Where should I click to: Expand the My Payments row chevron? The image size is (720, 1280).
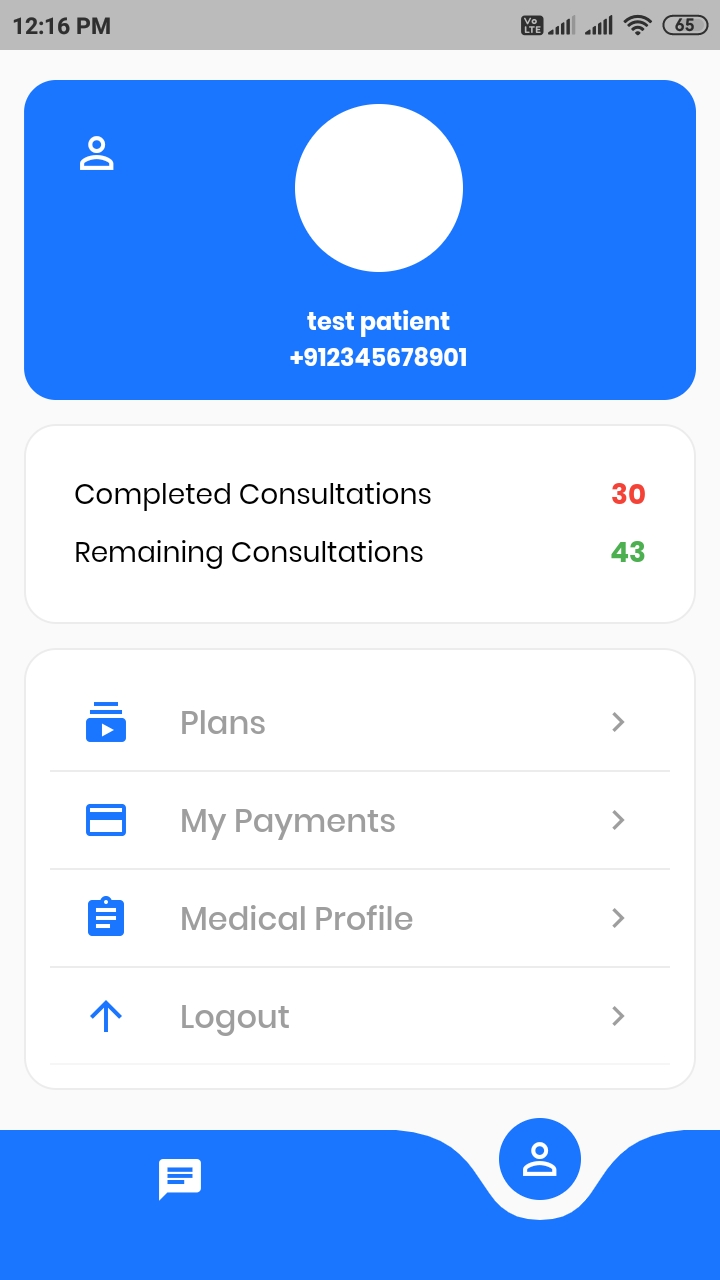(x=618, y=820)
